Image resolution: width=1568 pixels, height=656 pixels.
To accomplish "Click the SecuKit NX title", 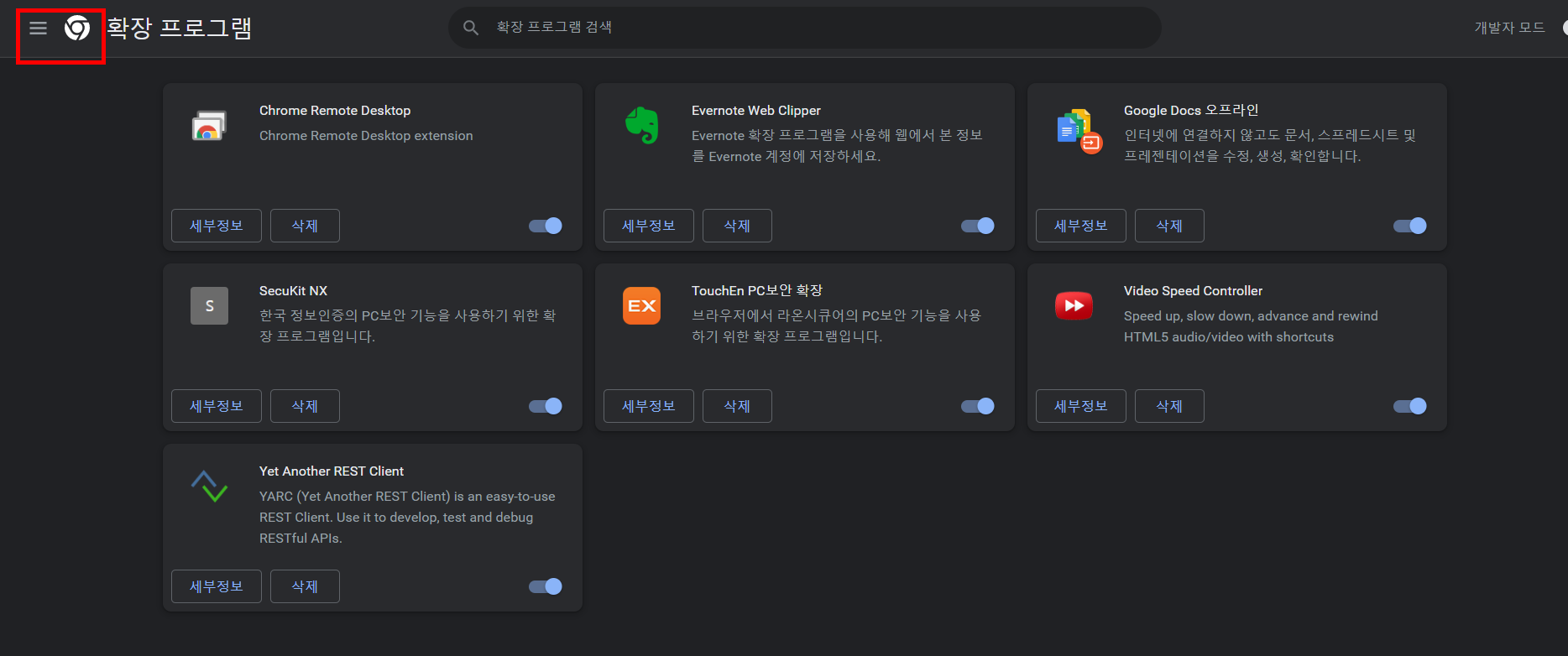I will click(x=293, y=291).
